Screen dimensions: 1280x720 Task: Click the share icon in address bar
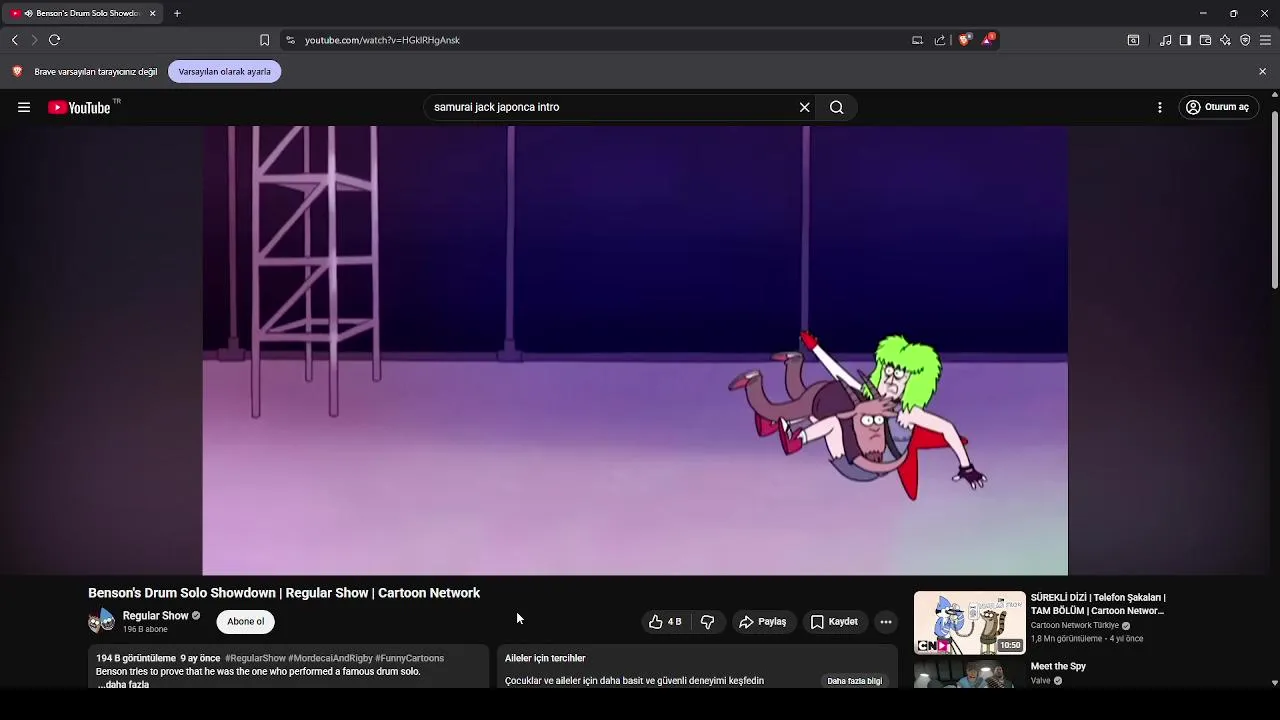[x=940, y=40]
